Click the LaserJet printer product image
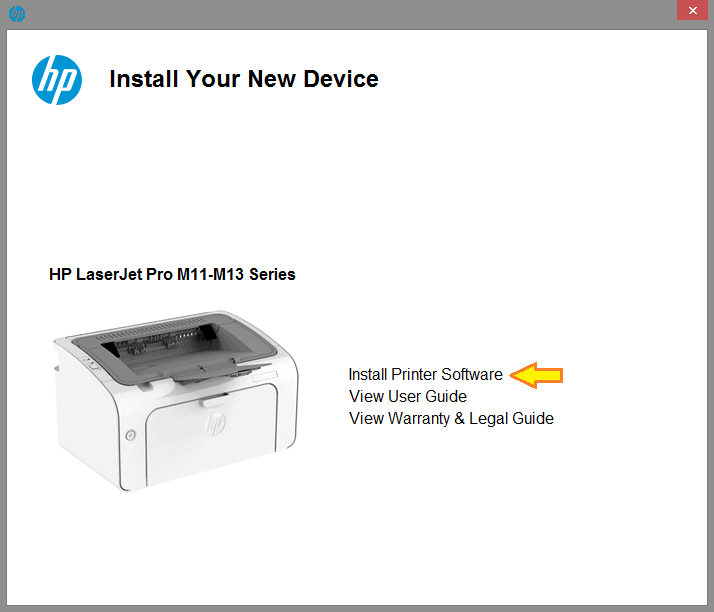The image size is (714, 612). pos(175,401)
